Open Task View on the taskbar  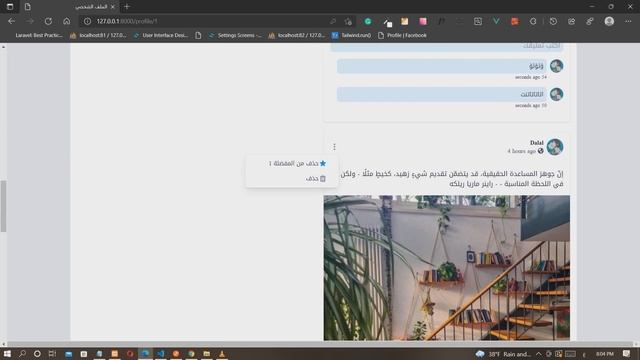point(52,354)
